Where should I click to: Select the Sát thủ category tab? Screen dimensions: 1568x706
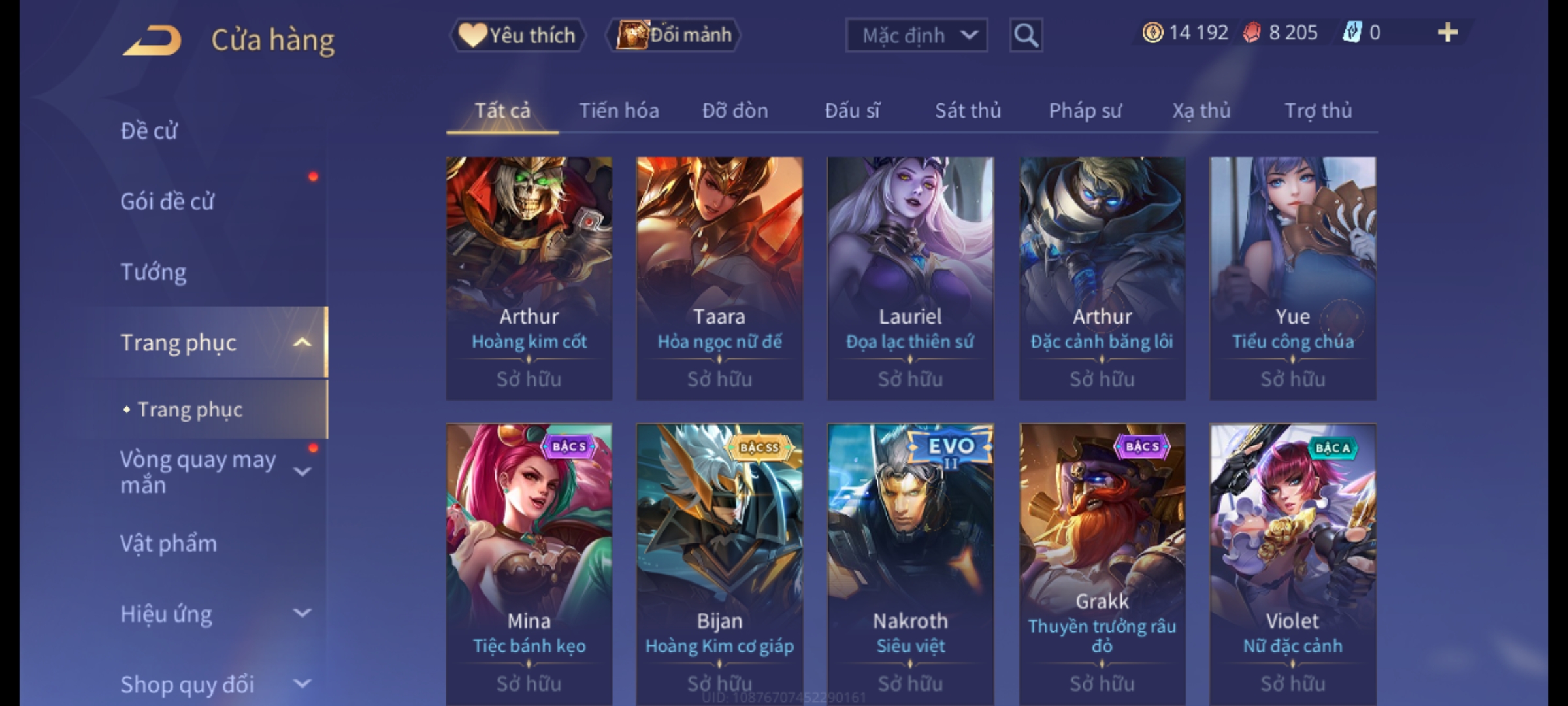pos(968,110)
